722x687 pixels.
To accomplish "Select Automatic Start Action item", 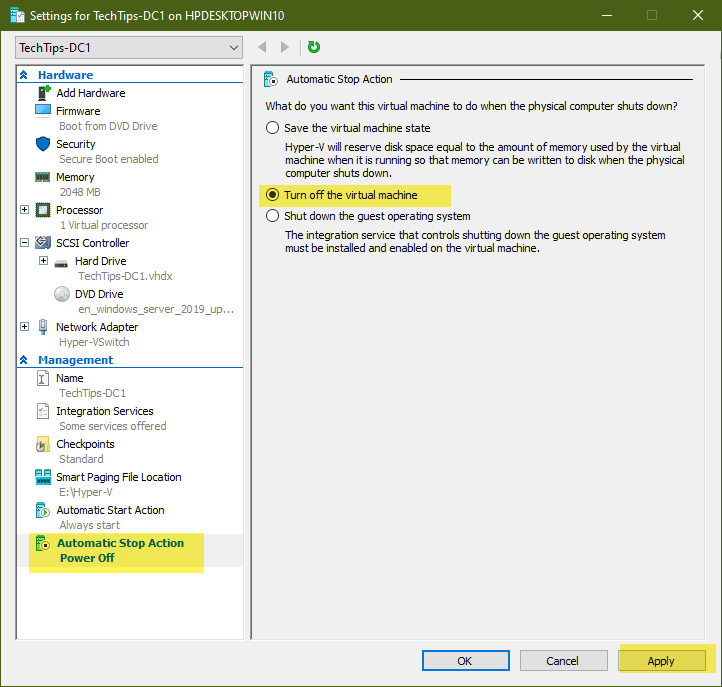I will click(x=110, y=510).
